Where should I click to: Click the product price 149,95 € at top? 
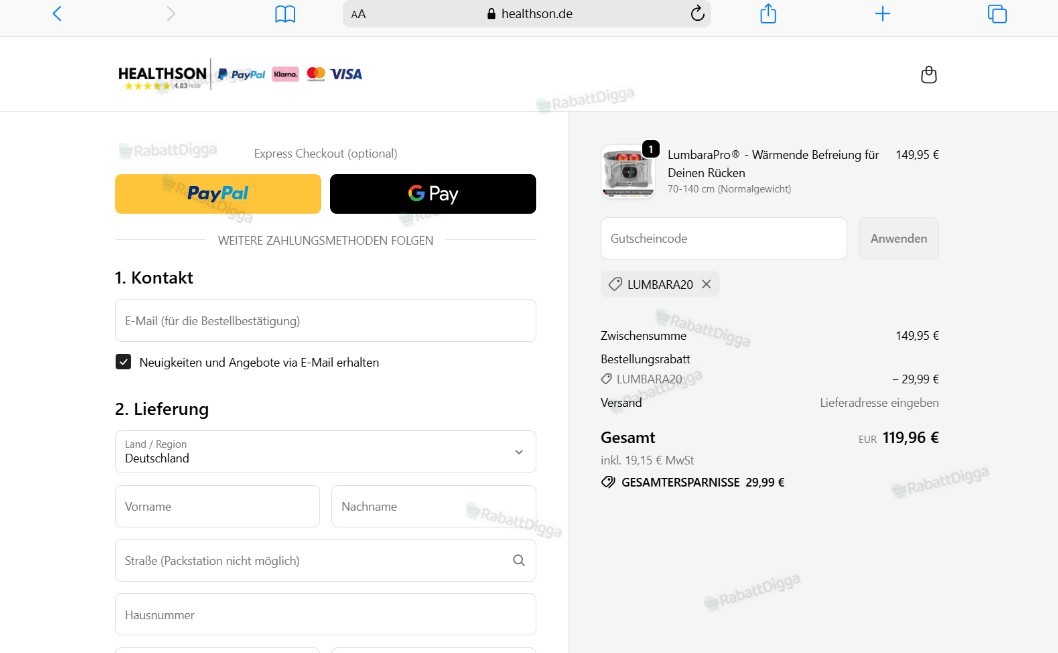coord(917,154)
